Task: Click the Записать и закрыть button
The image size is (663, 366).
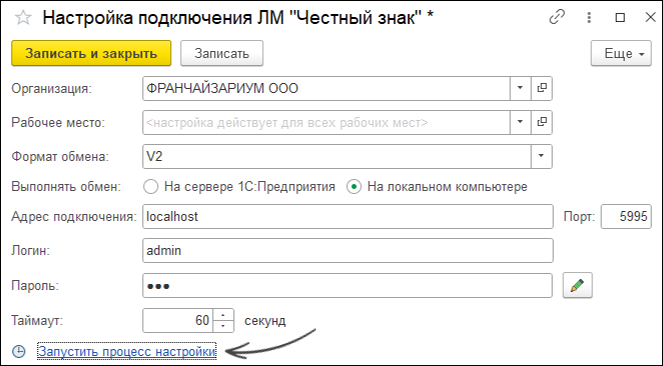Action: pos(91,53)
